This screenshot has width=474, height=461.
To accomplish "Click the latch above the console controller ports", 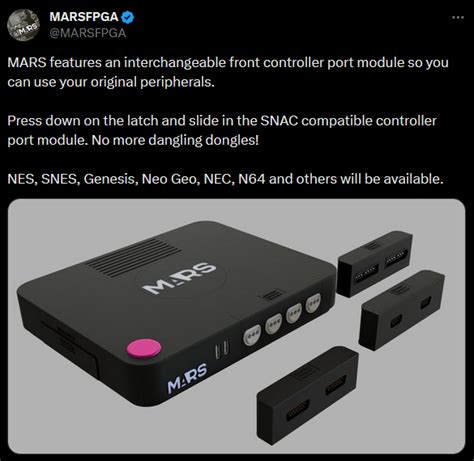I will pyautogui.click(x=271, y=295).
